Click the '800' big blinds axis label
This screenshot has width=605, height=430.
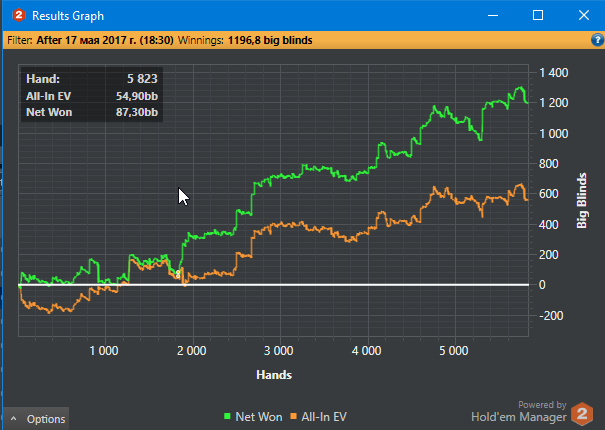[x=548, y=164]
